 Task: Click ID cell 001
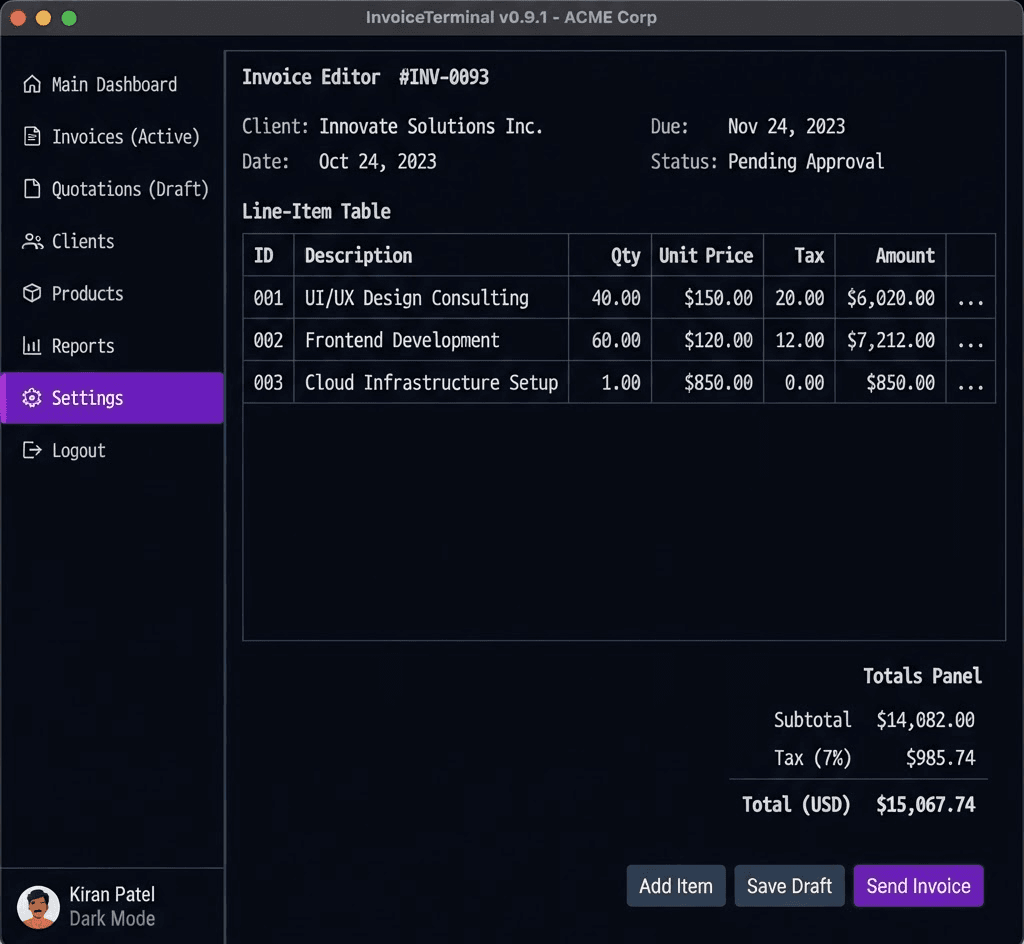point(268,298)
